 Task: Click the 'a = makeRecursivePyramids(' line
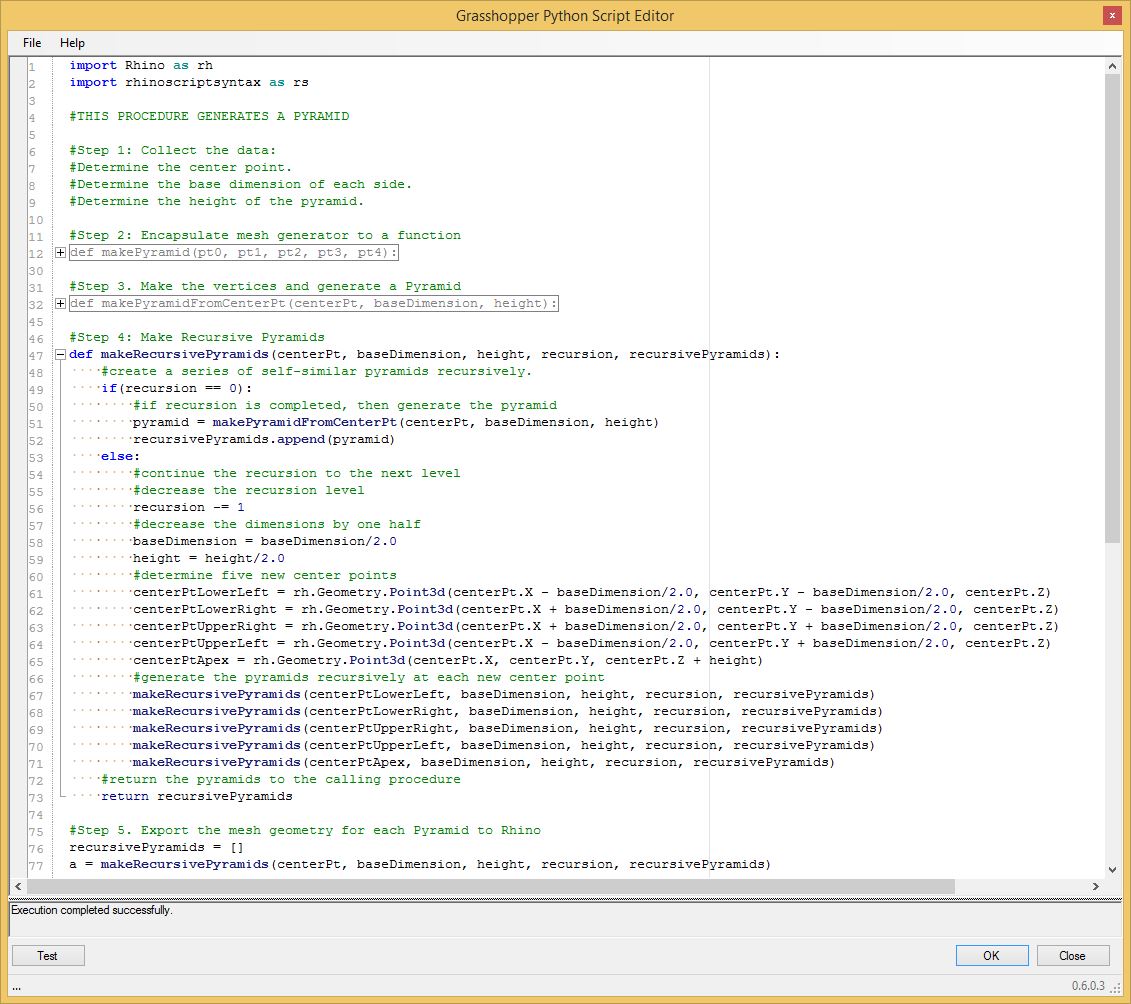(420, 865)
